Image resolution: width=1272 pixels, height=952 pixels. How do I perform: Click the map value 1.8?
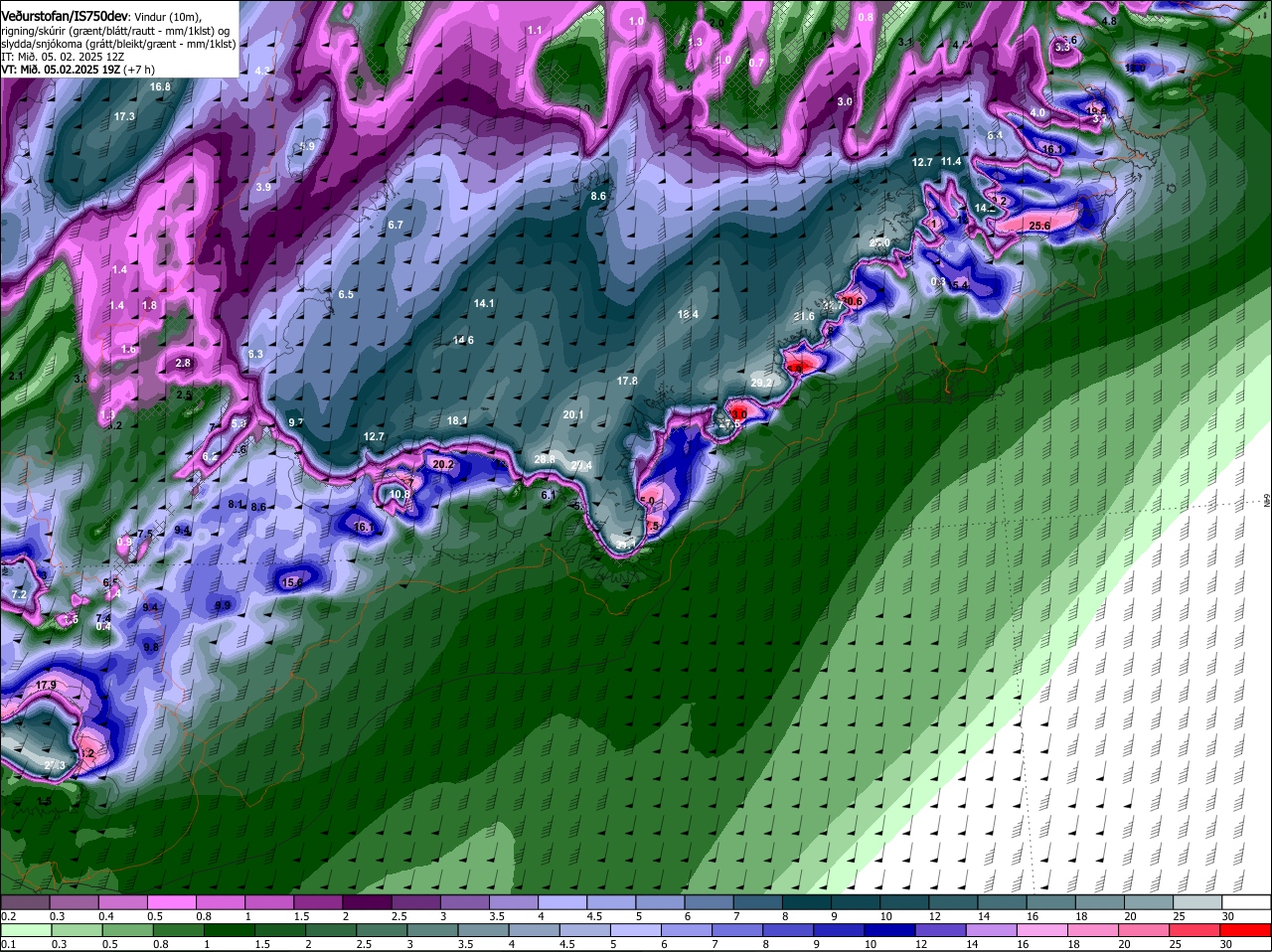[150, 306]
